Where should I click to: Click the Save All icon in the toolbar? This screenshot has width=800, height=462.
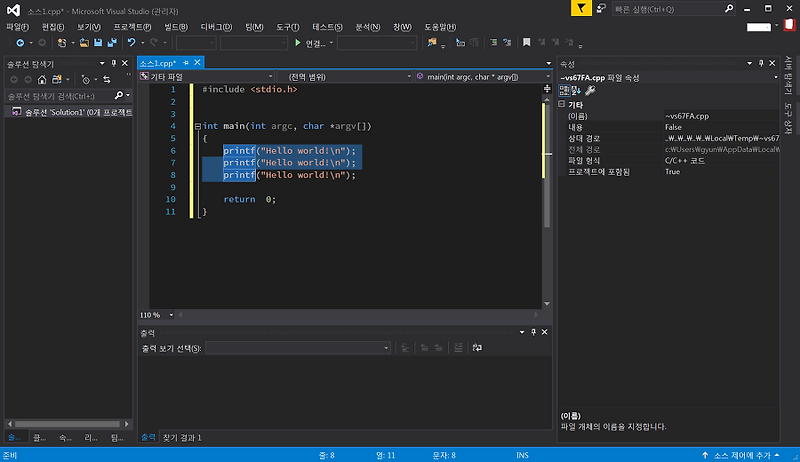click(112, 43)
